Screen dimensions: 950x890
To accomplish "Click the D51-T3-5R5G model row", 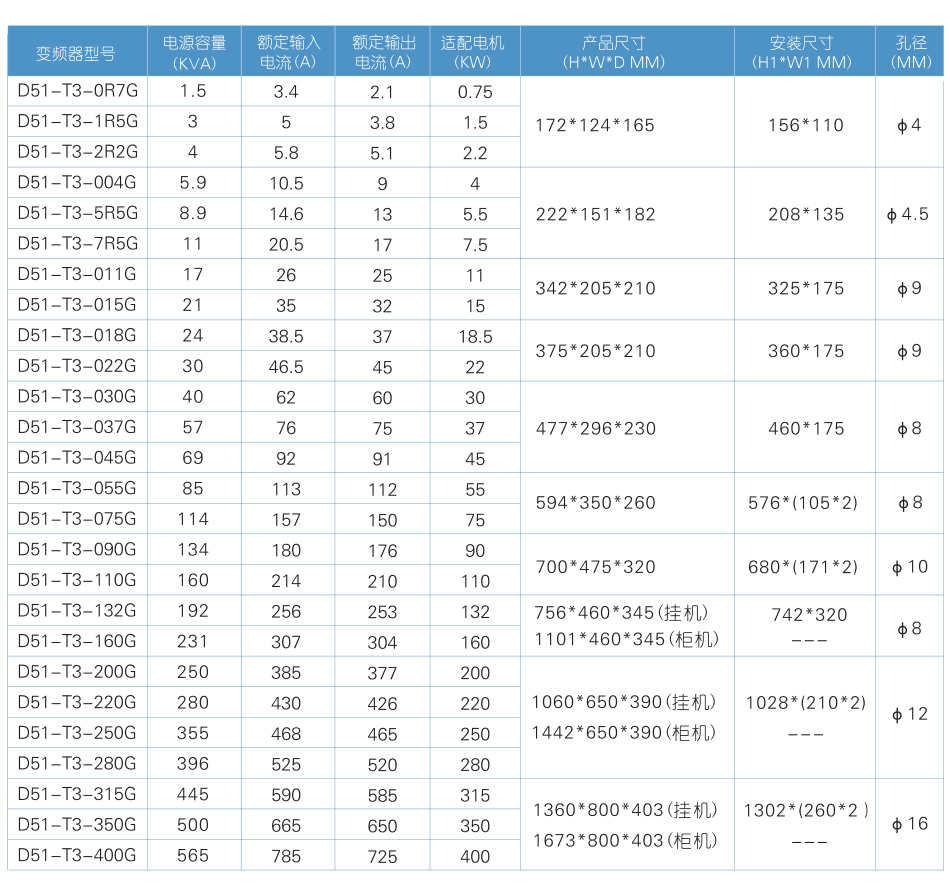I will click(77, 213).
